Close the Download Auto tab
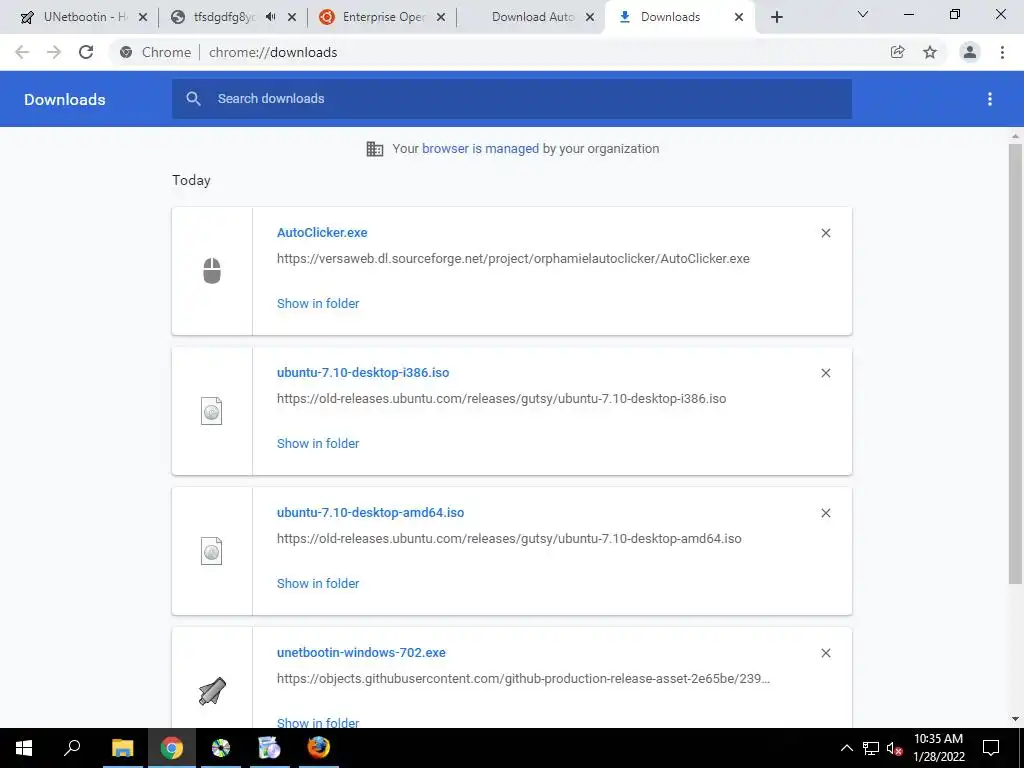The image size is (1024, 768). [590, 17]
